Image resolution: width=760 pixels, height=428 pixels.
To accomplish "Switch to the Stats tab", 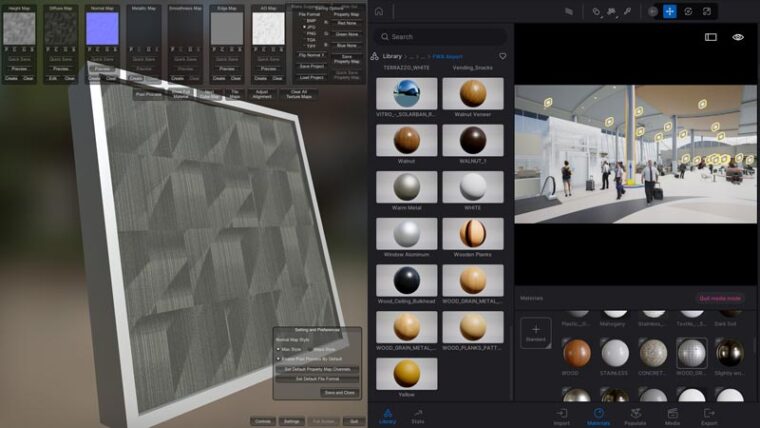I will pyautogui.click(x=417, y=416).
